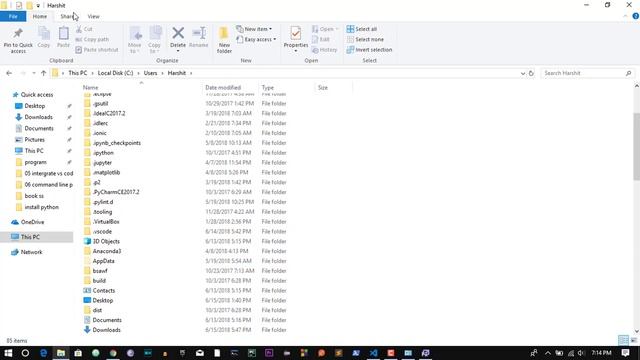Viewport: 640px width, 360px height.
Task: Click Local Disk (C:) in address path
Action: click(116, 73)
